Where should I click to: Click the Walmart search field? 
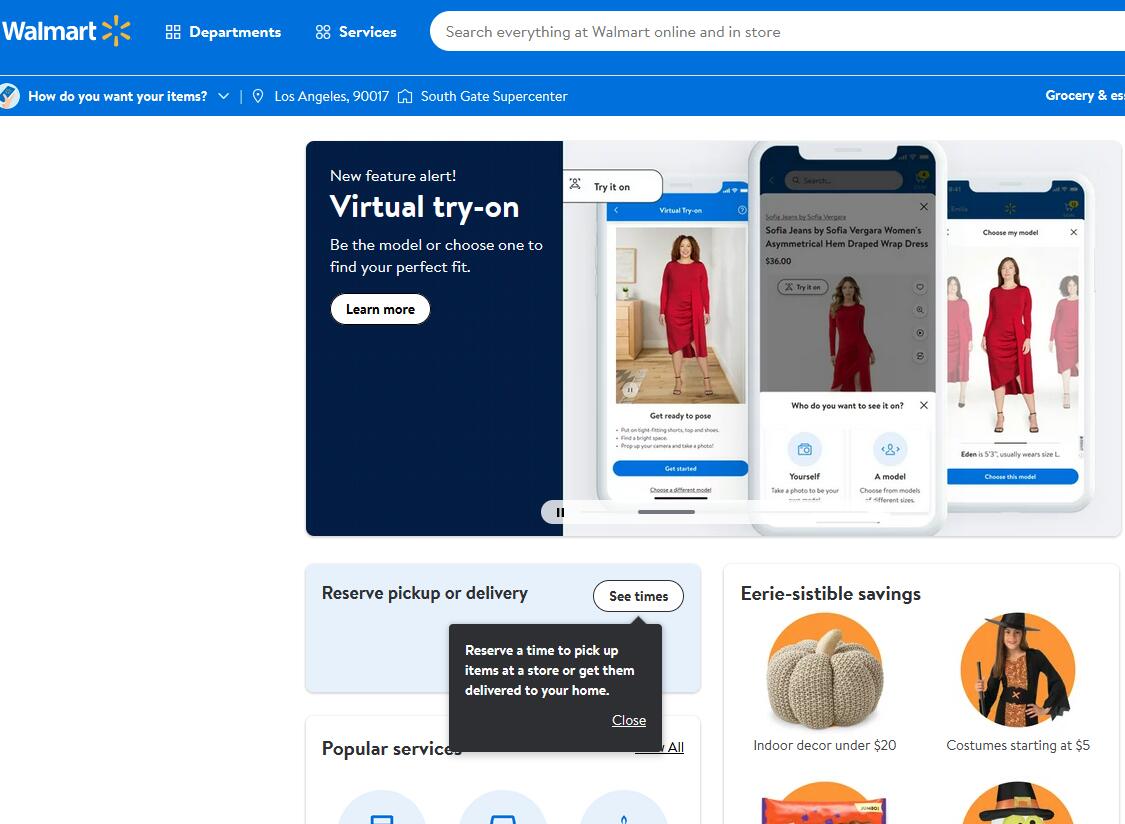click(x=778, y=32)
